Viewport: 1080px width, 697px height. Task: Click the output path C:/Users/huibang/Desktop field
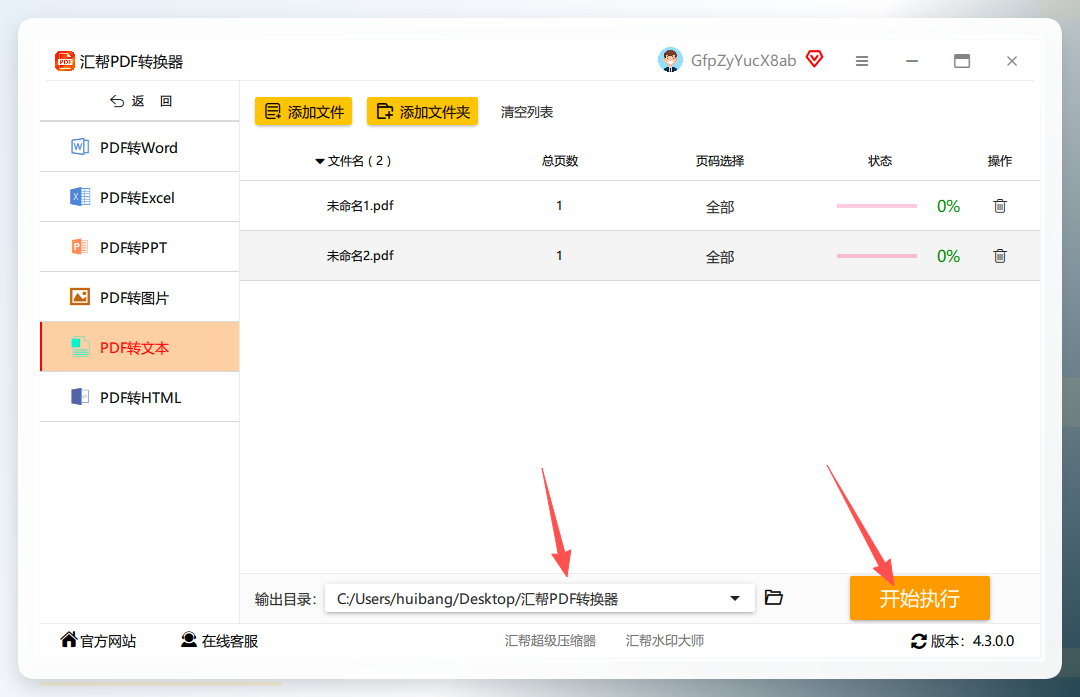click(539, 599)
